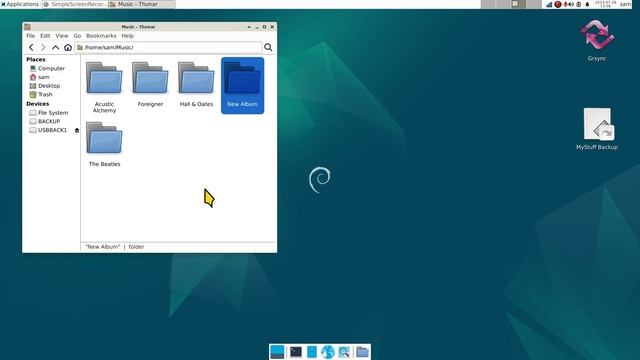Click the active workspace in the pager
Image resolution: width=640 pixels, height=360 pixels.
(518, 4)
